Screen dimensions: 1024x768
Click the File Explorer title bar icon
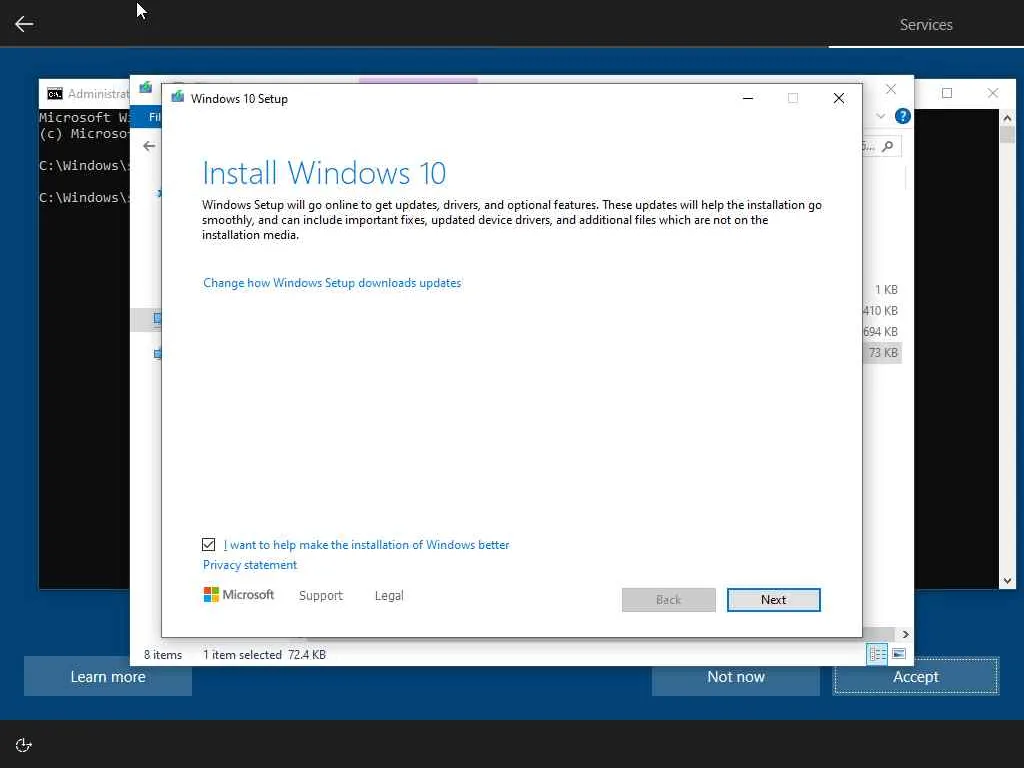point(146,88)
